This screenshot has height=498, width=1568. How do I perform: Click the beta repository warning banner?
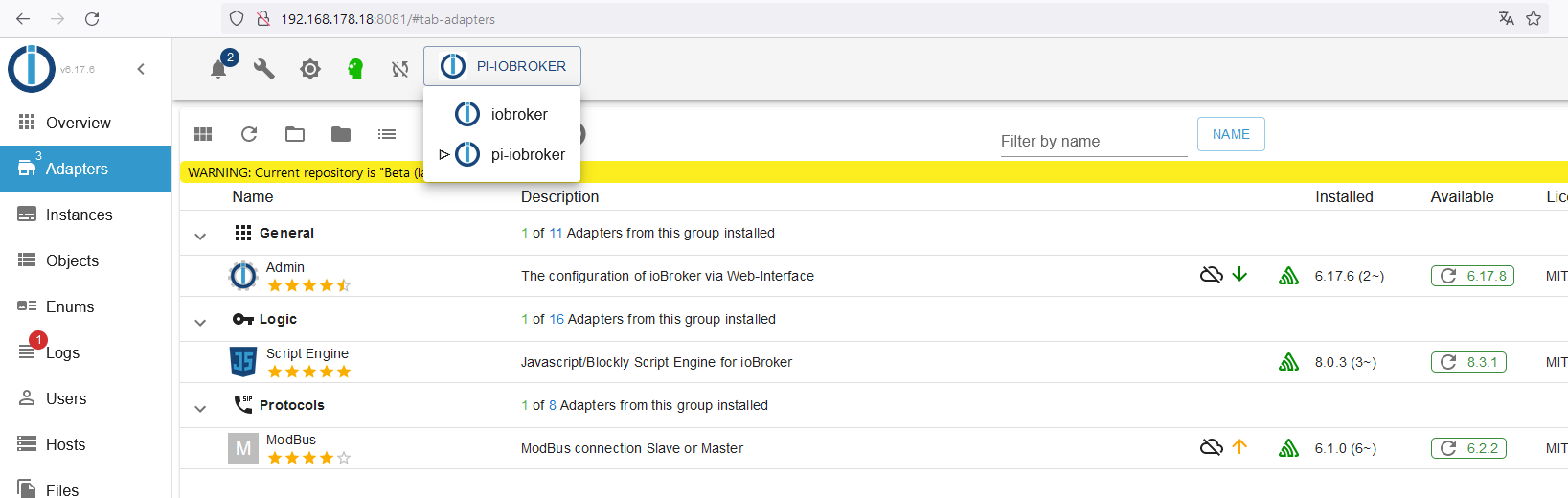point(874,172)
